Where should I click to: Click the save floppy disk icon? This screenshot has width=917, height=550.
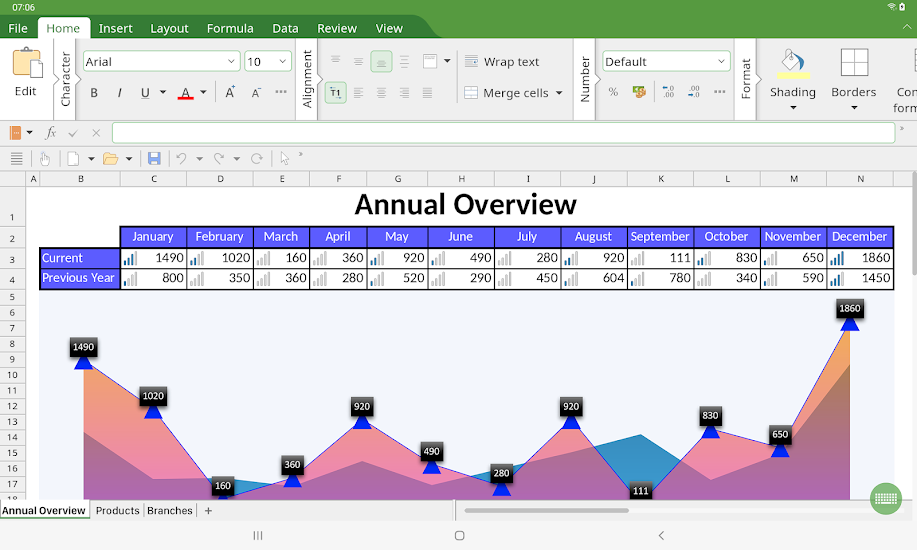click(x=154, y=158)
